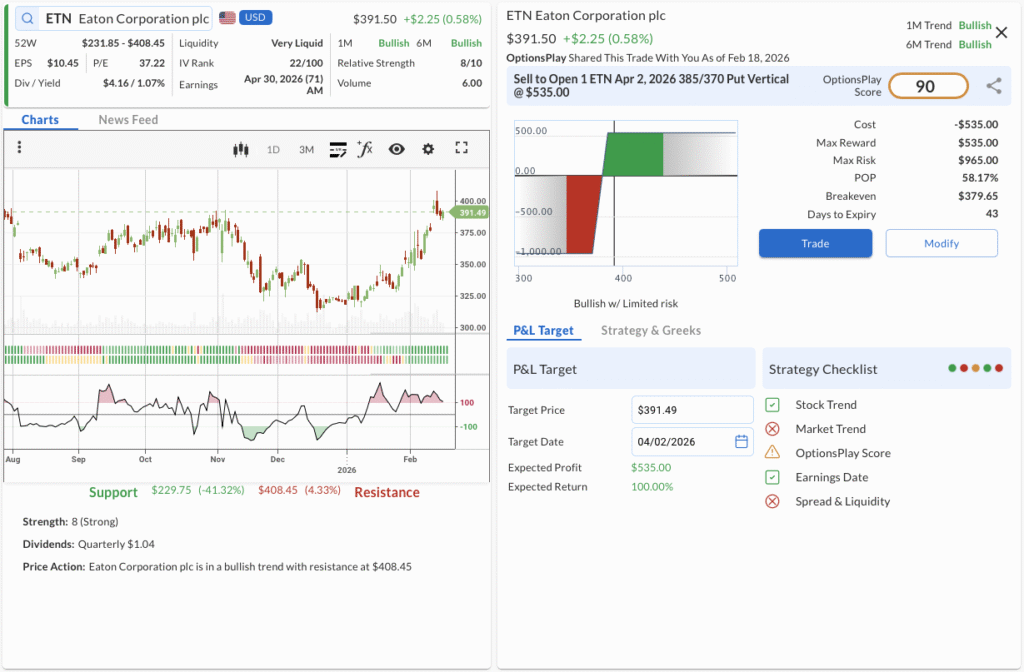Open the Target Date calendar picker
This screenshot has width=1024, height=672.
pos(741,441)
